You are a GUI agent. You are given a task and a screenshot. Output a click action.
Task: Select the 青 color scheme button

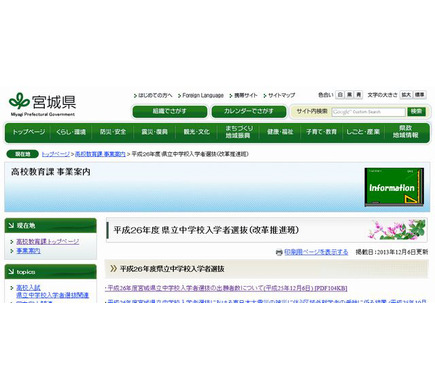(x=358, y=95)
